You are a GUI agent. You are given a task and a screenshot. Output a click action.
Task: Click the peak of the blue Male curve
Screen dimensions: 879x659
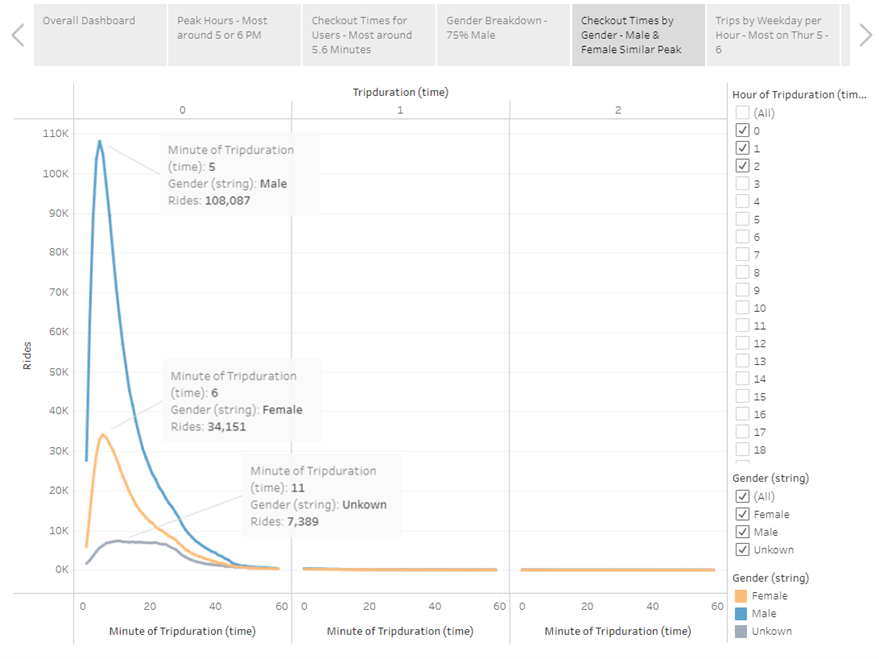98,142
